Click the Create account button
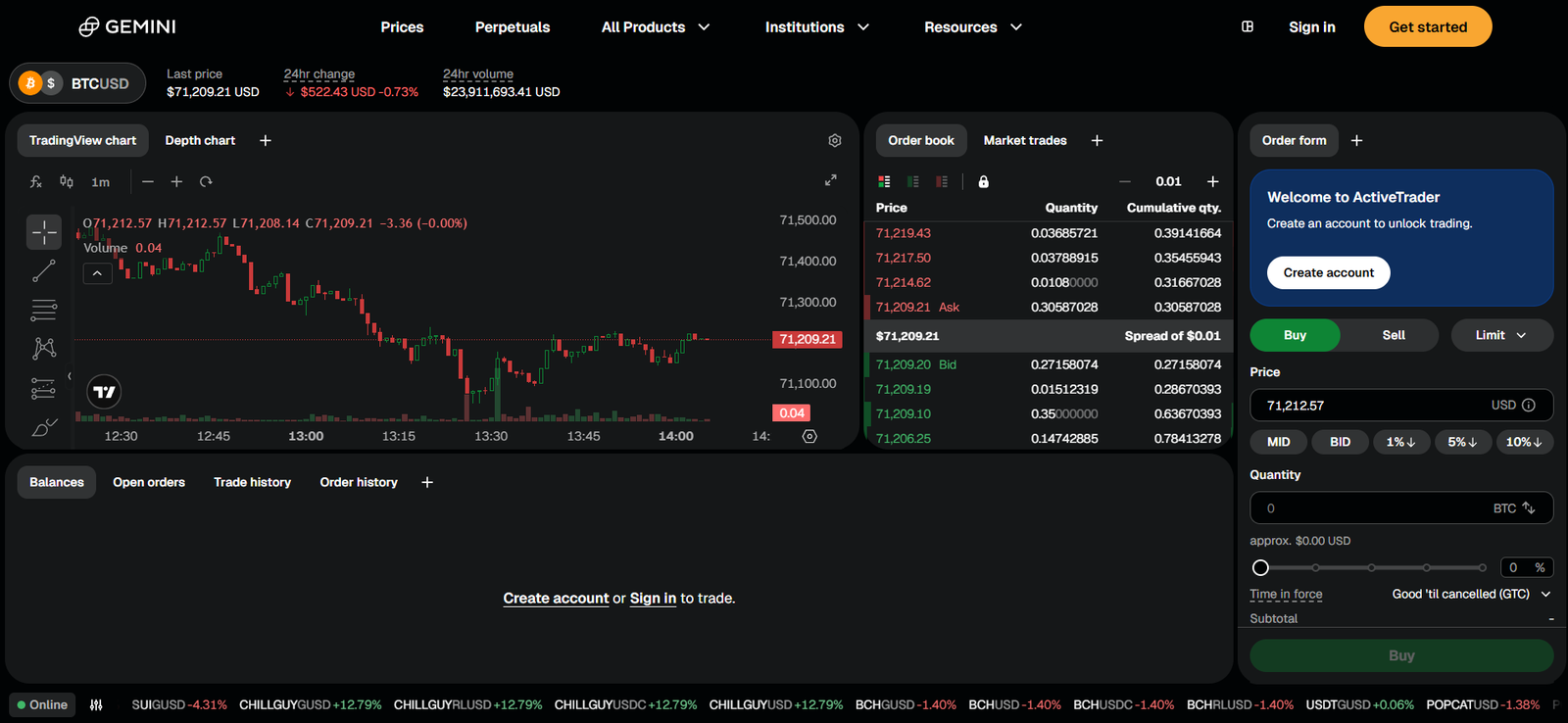 point(1329,272)
